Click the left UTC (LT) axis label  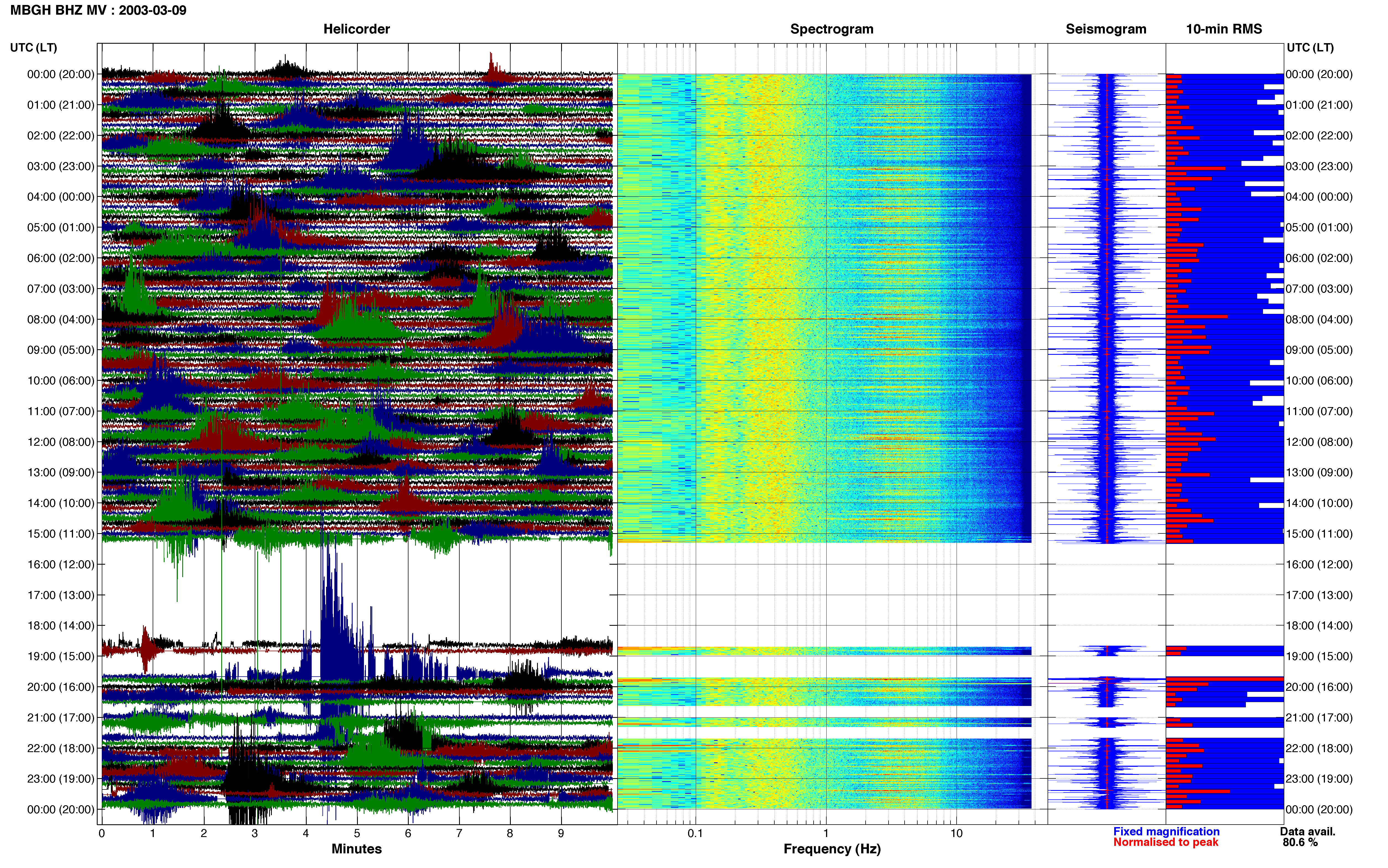tap(34, 48)
